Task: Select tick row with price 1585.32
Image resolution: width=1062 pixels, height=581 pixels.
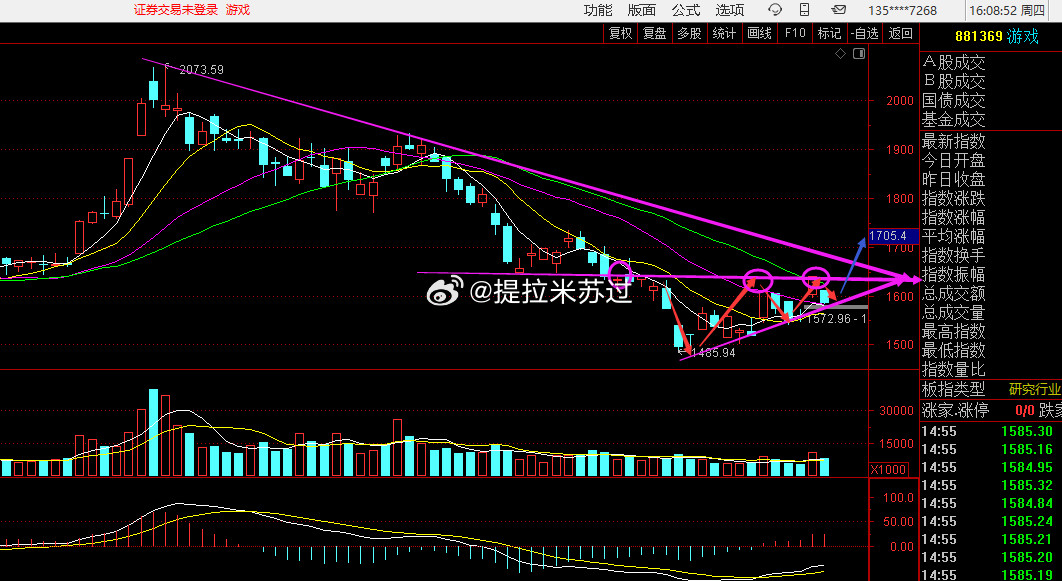Action: point(991,485)
